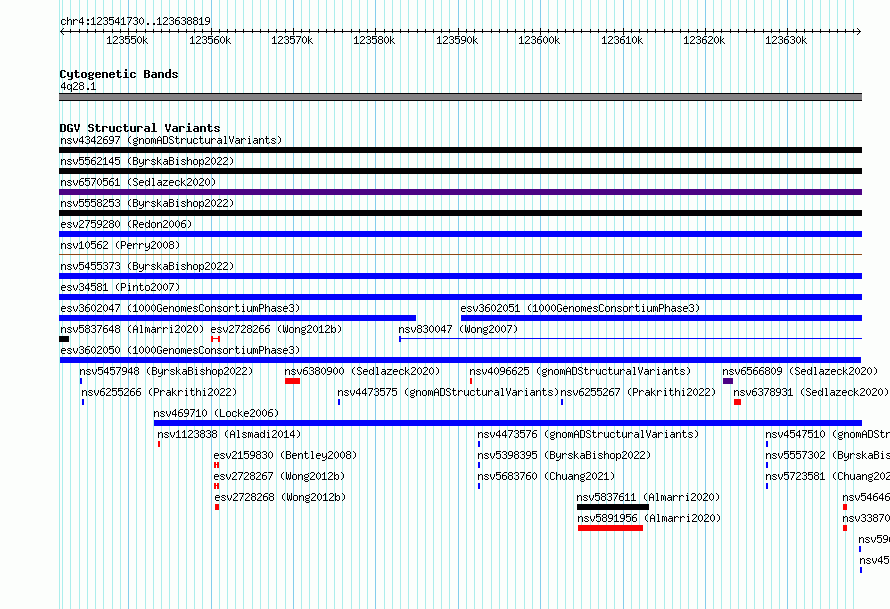890x609 pixels.
Task: Click the nsv5837611 Almarri2020 label
Action: click(648, 497)
